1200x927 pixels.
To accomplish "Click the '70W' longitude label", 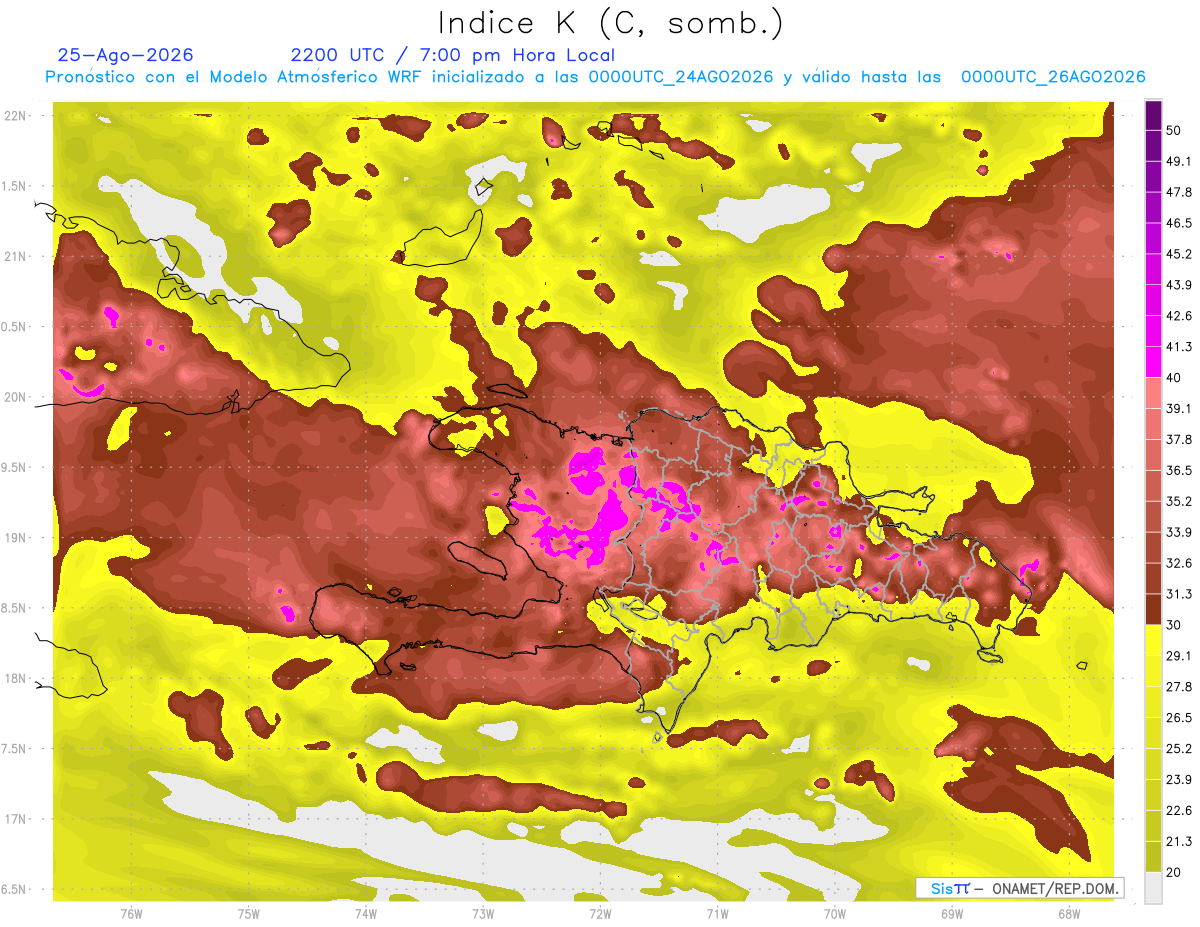I will tap(835, 914).
